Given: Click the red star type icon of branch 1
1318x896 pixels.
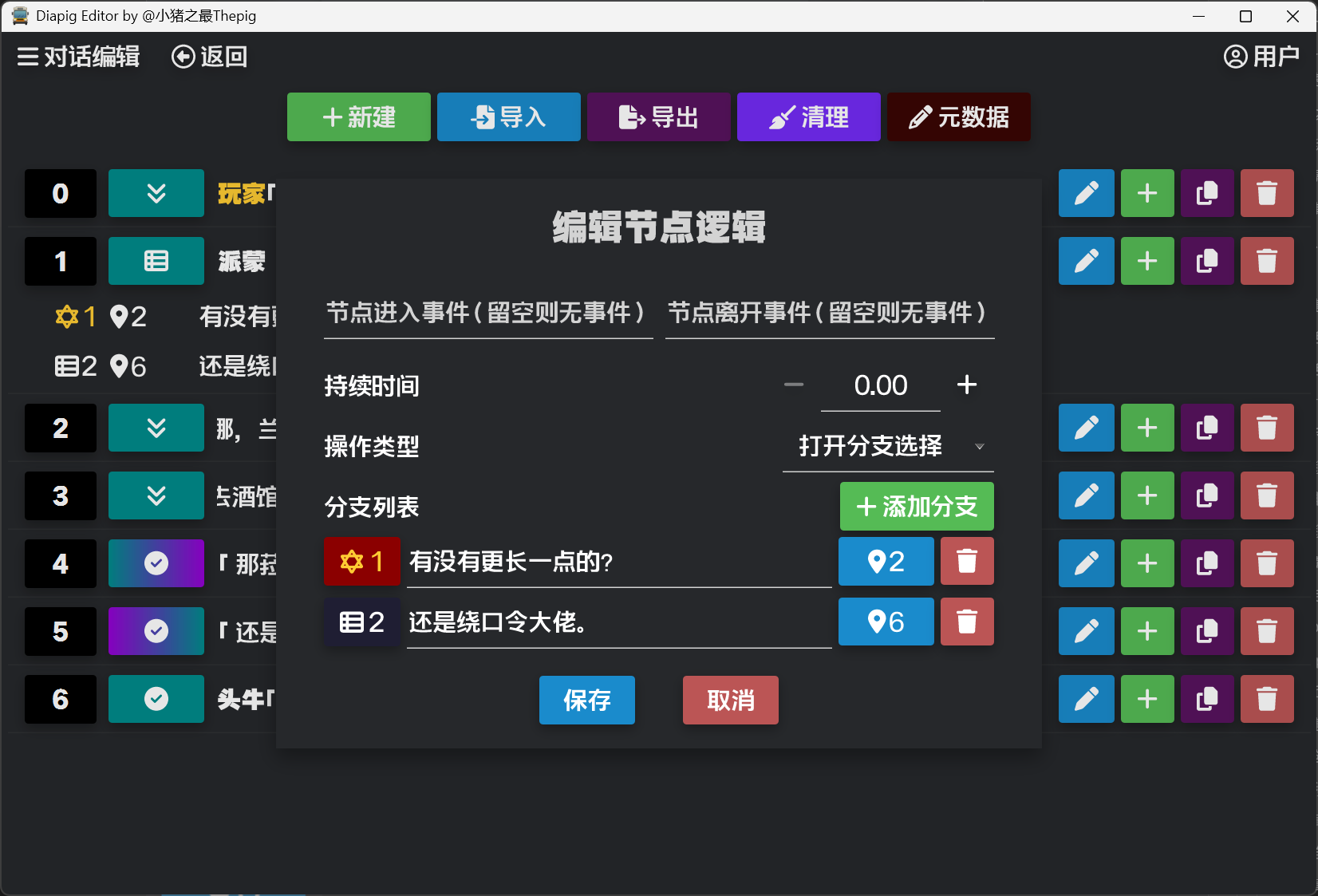Looking at the screenshot, I should [361, 562].
